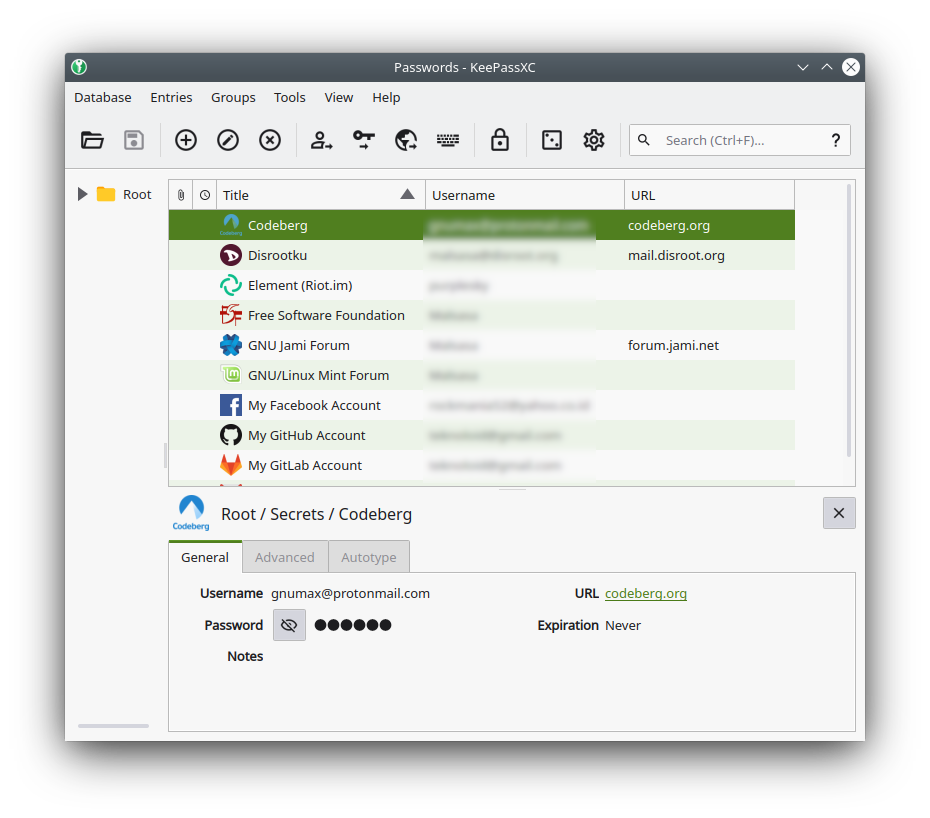
Task: Click the GitLab fox entry icon
Action: 231,466
